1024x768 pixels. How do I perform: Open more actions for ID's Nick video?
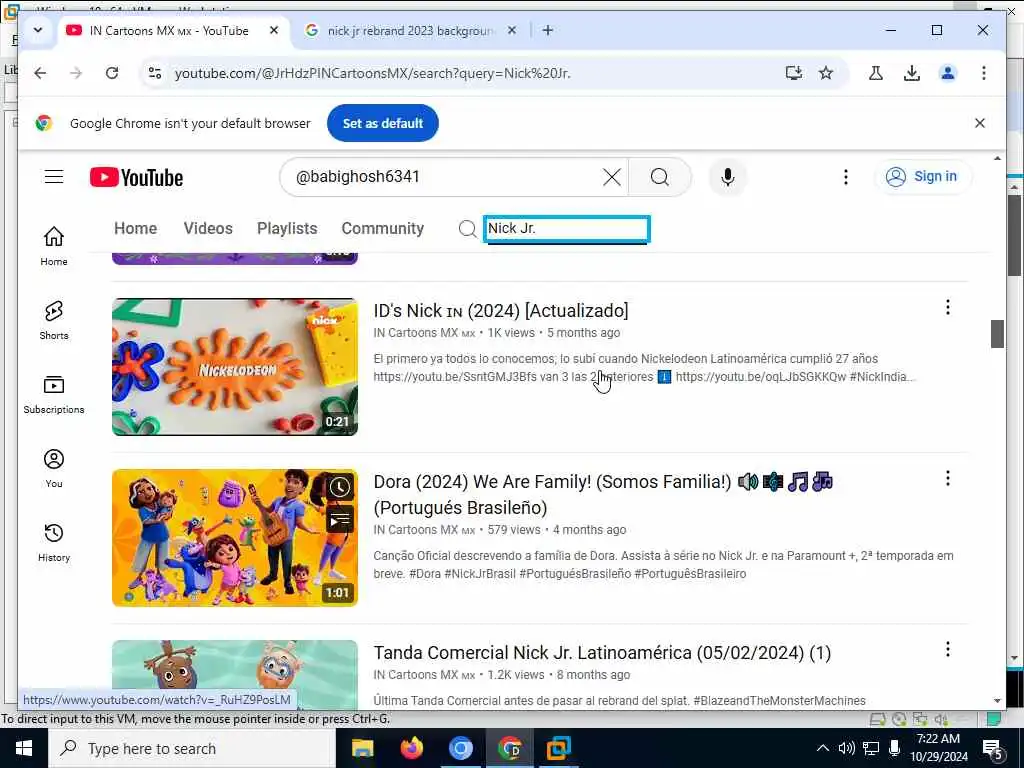(947, 308)
